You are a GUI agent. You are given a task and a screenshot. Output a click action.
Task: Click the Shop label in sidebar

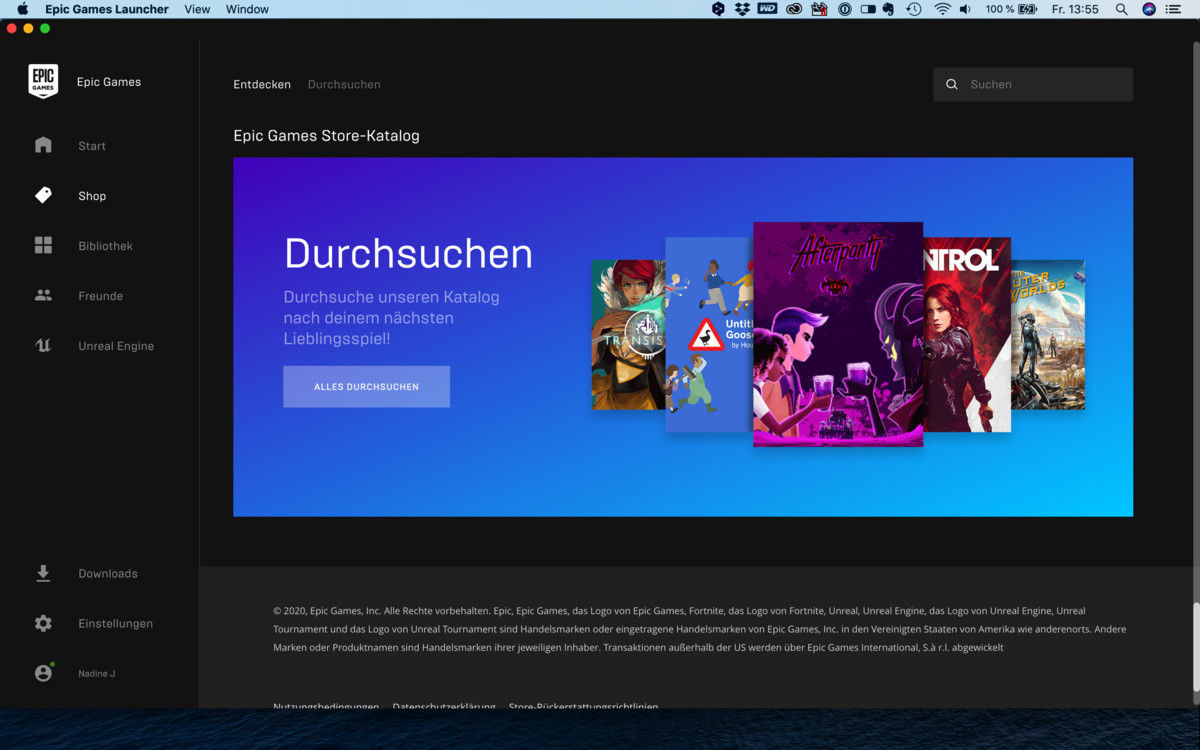[92, 196]
